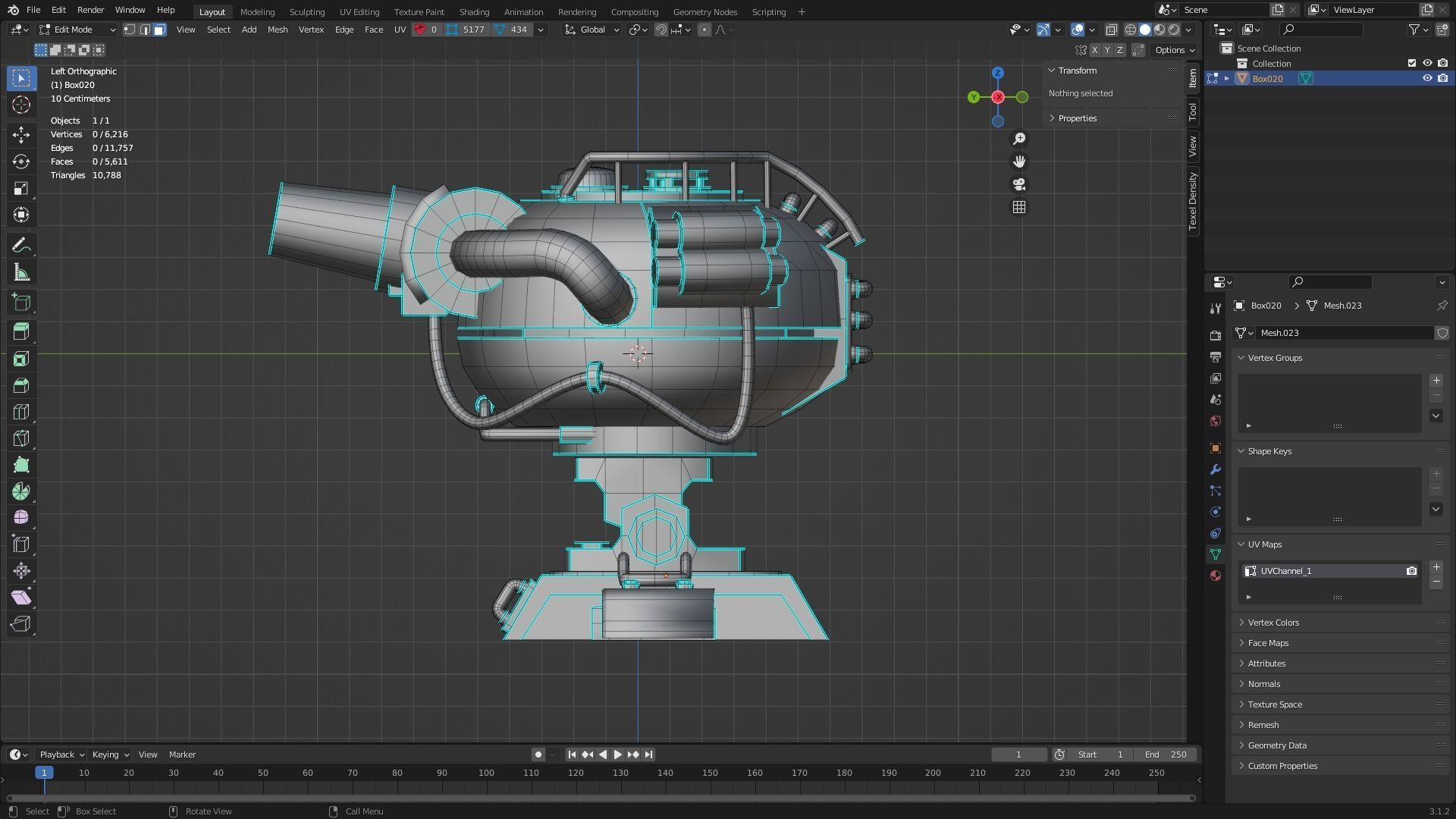Select the Extrude Region tool
The image size is (1456, 819).
(x=21, y=332)
